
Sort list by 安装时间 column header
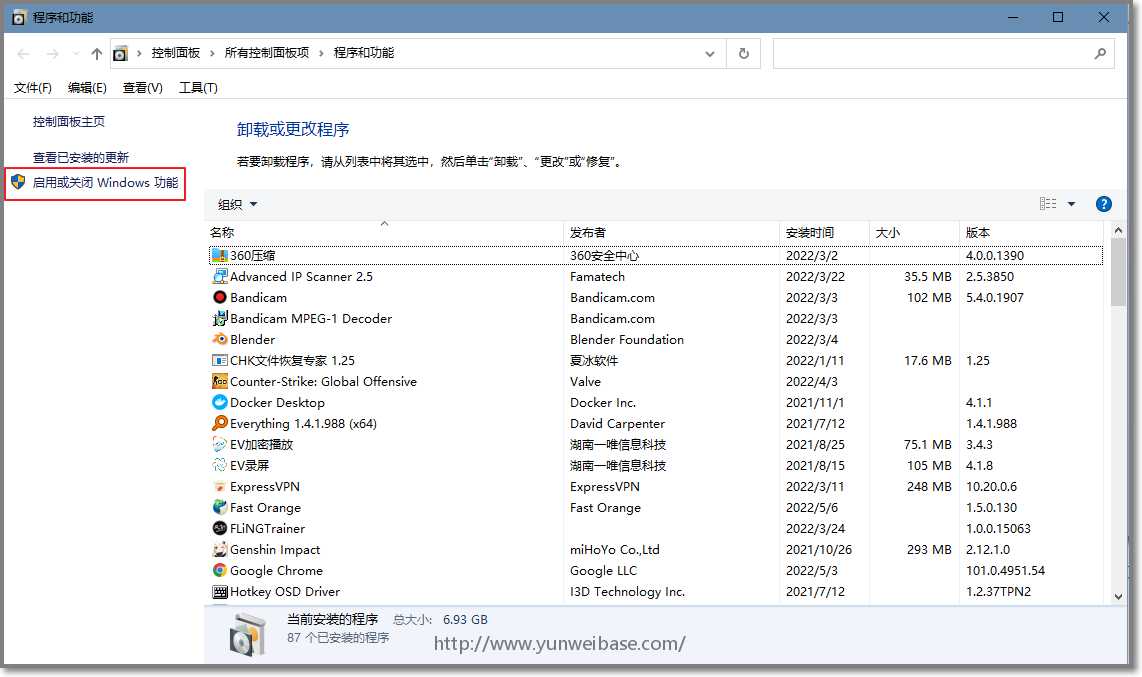point(824,232)
